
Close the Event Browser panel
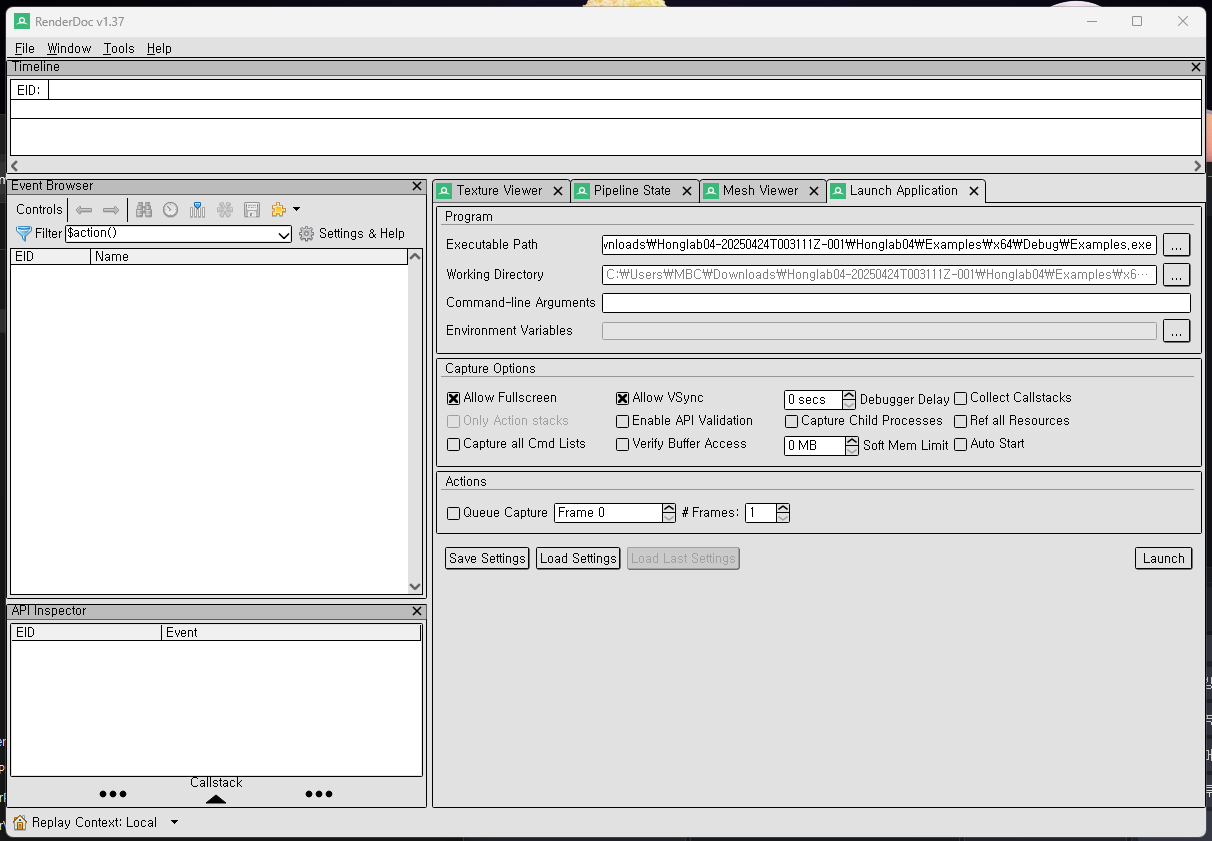pos(417,186)
